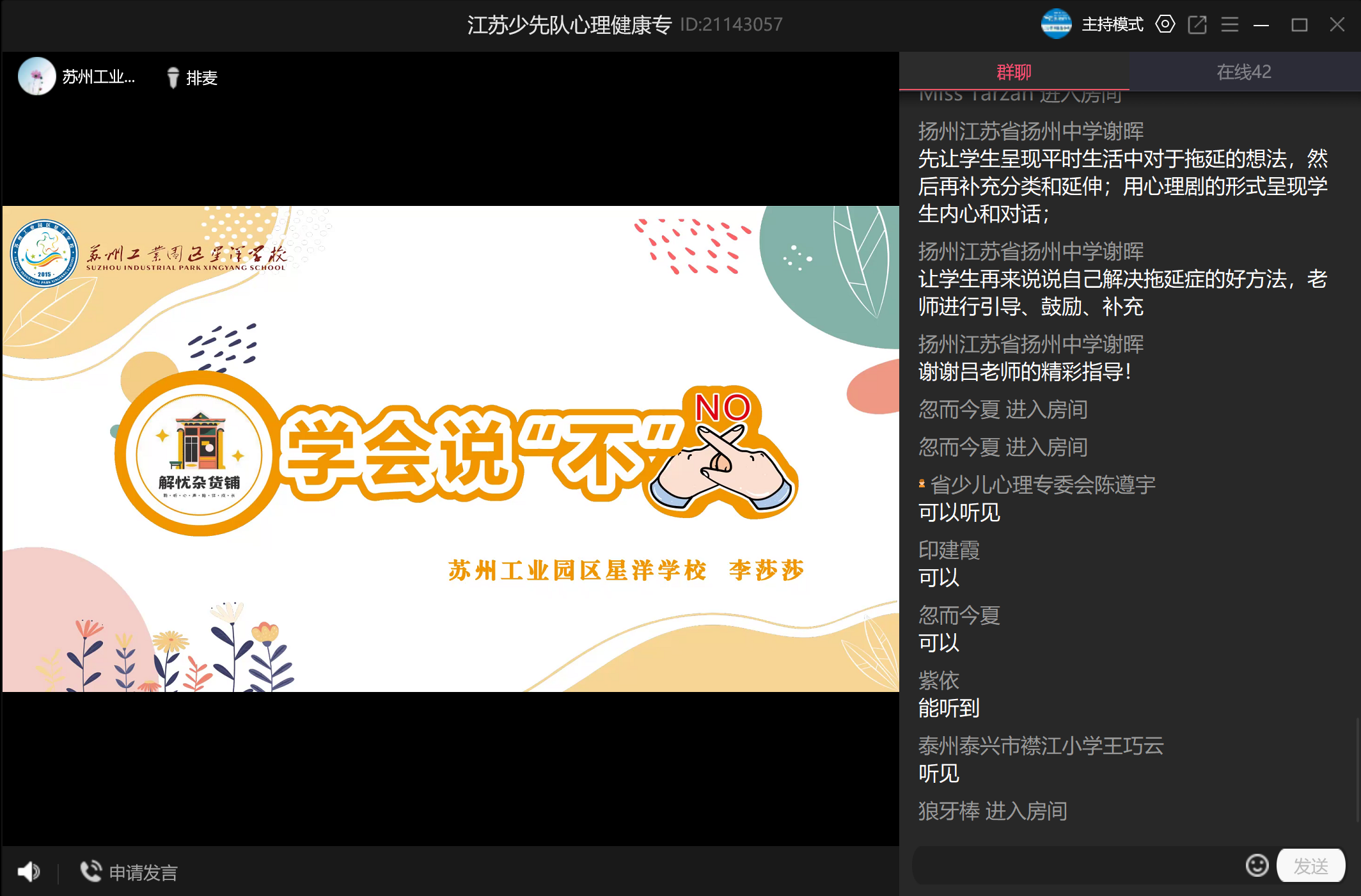
Task: Click the 发送 send button
Action: click(x=1310, y=866)
